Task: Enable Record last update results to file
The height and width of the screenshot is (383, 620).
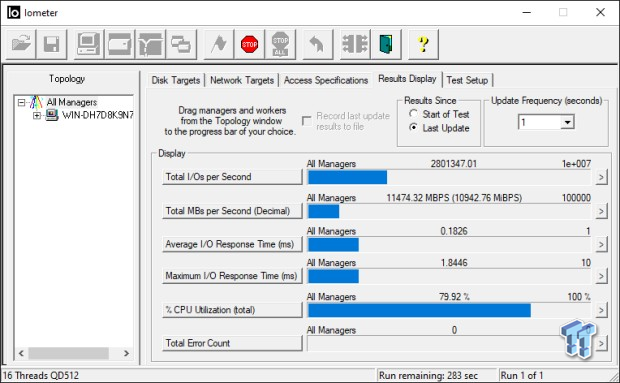Action: 307,121
